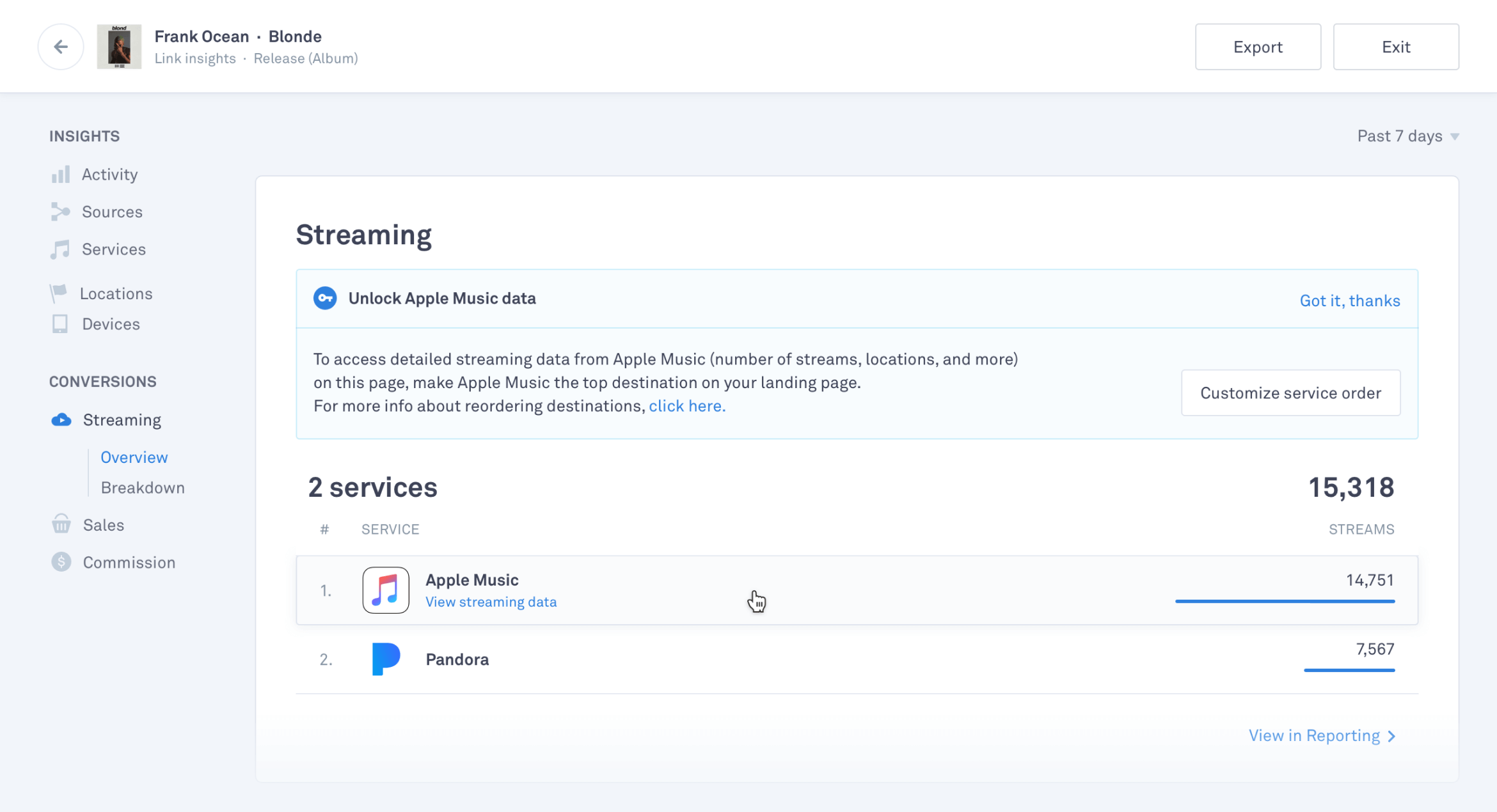Open the Sources insights section
This screenshot has height=812, width=1497.
[x=112, y=212]
